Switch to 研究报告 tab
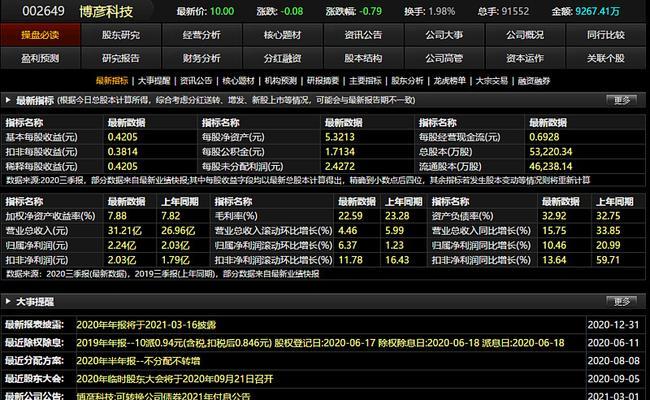Image resolution: width=650 pixels, height=400 pixels. 121,58
